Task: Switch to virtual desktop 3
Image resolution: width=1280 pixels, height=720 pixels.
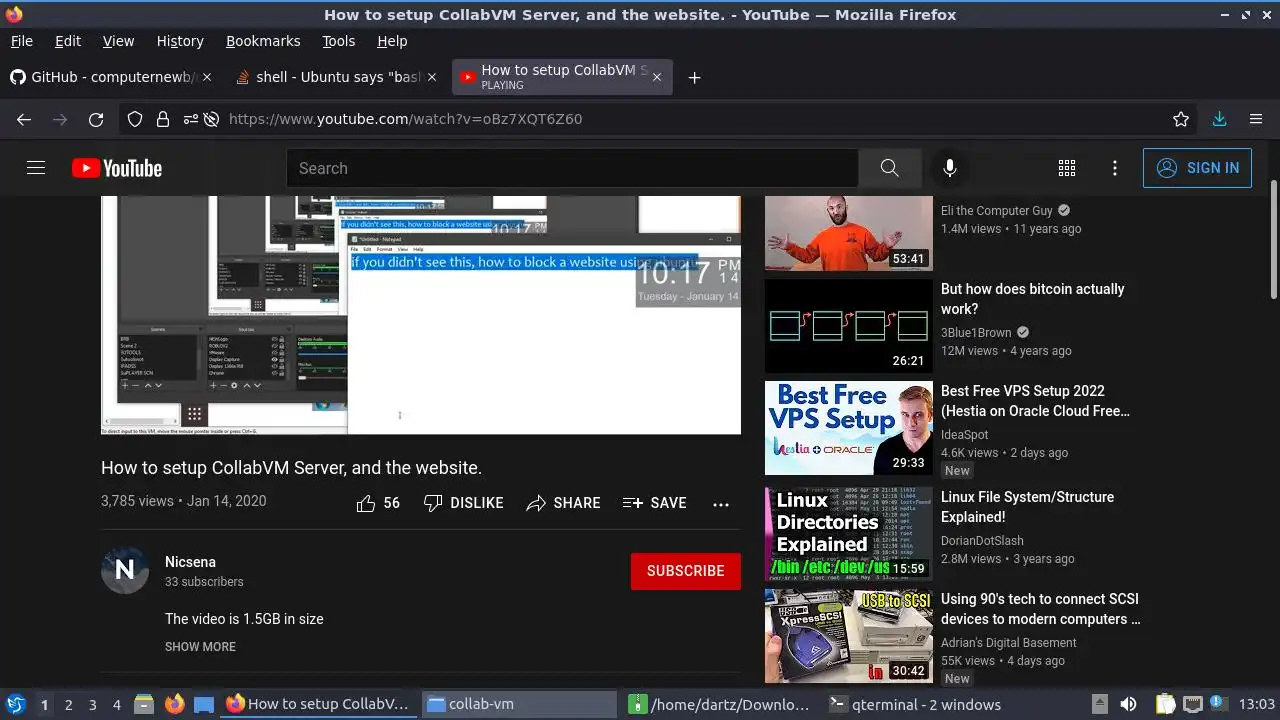Action: pos(92,705)
